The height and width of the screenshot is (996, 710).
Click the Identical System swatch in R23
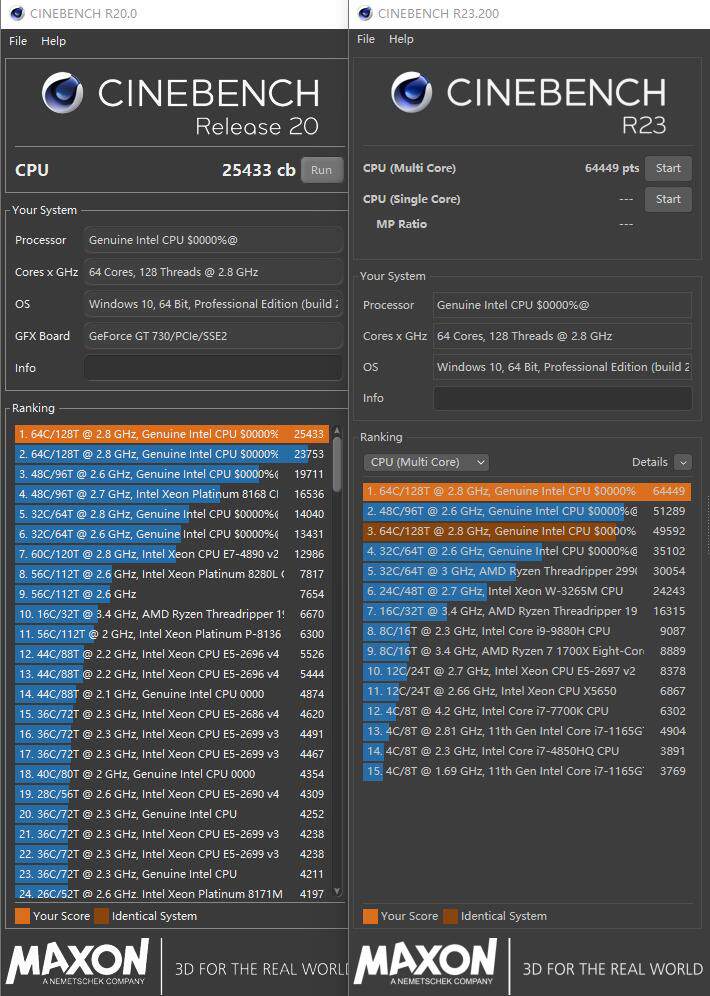tap(450, 917)
